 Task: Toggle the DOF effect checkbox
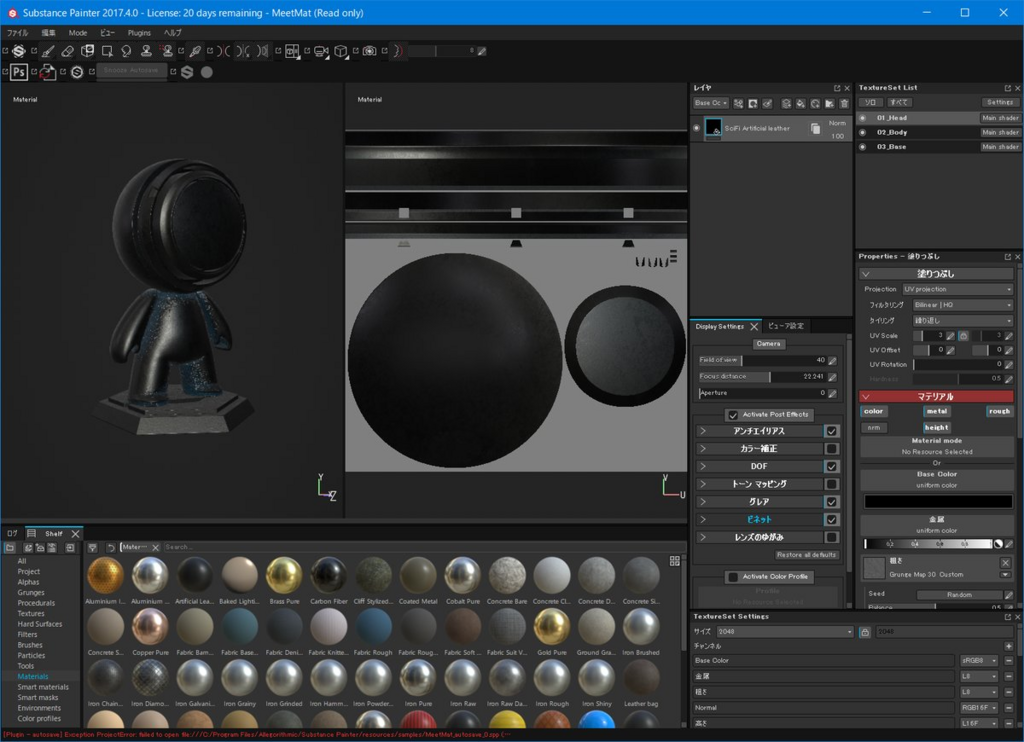click(831, 467)
